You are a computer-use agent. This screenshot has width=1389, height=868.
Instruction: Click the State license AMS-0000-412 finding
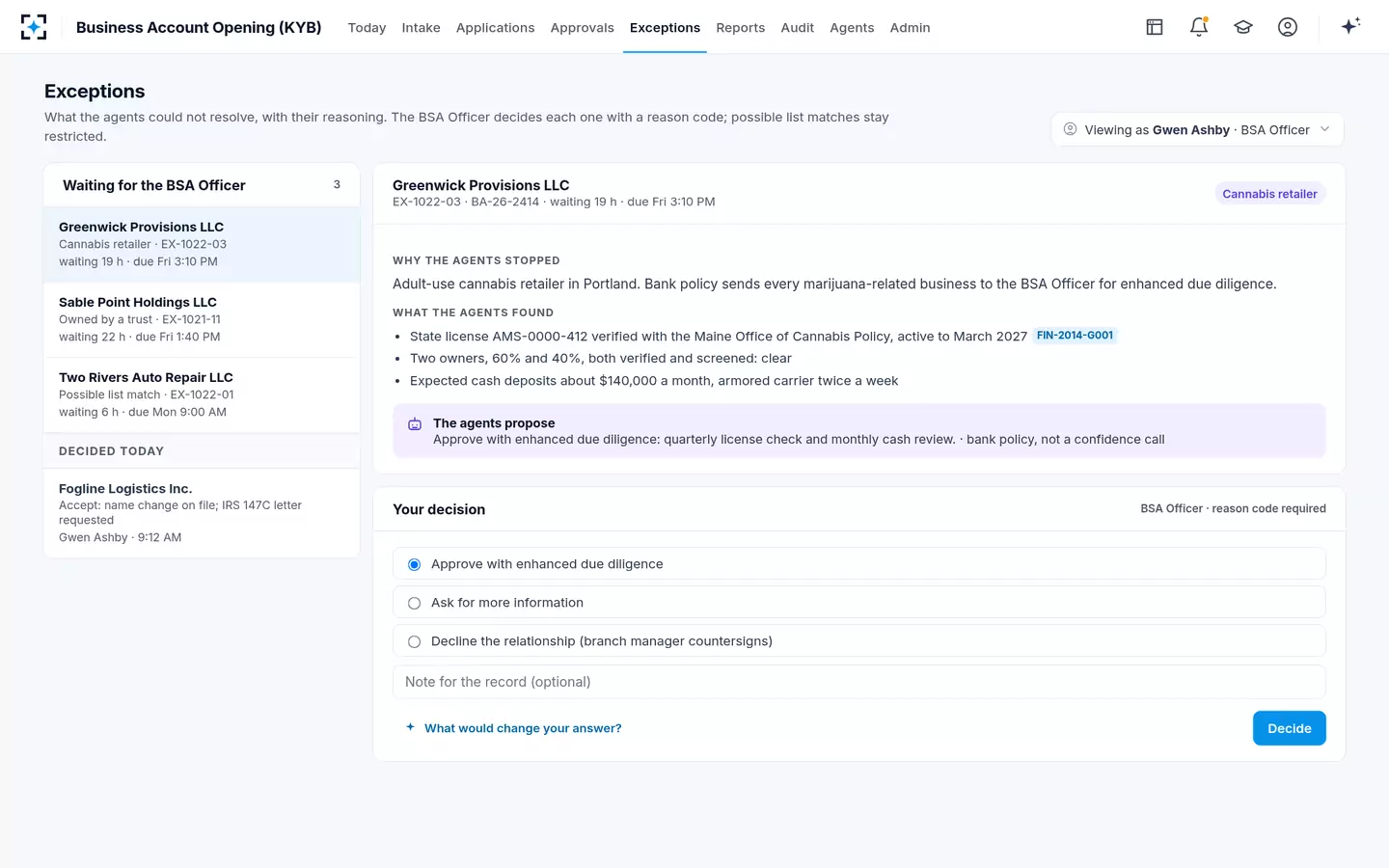719,337
